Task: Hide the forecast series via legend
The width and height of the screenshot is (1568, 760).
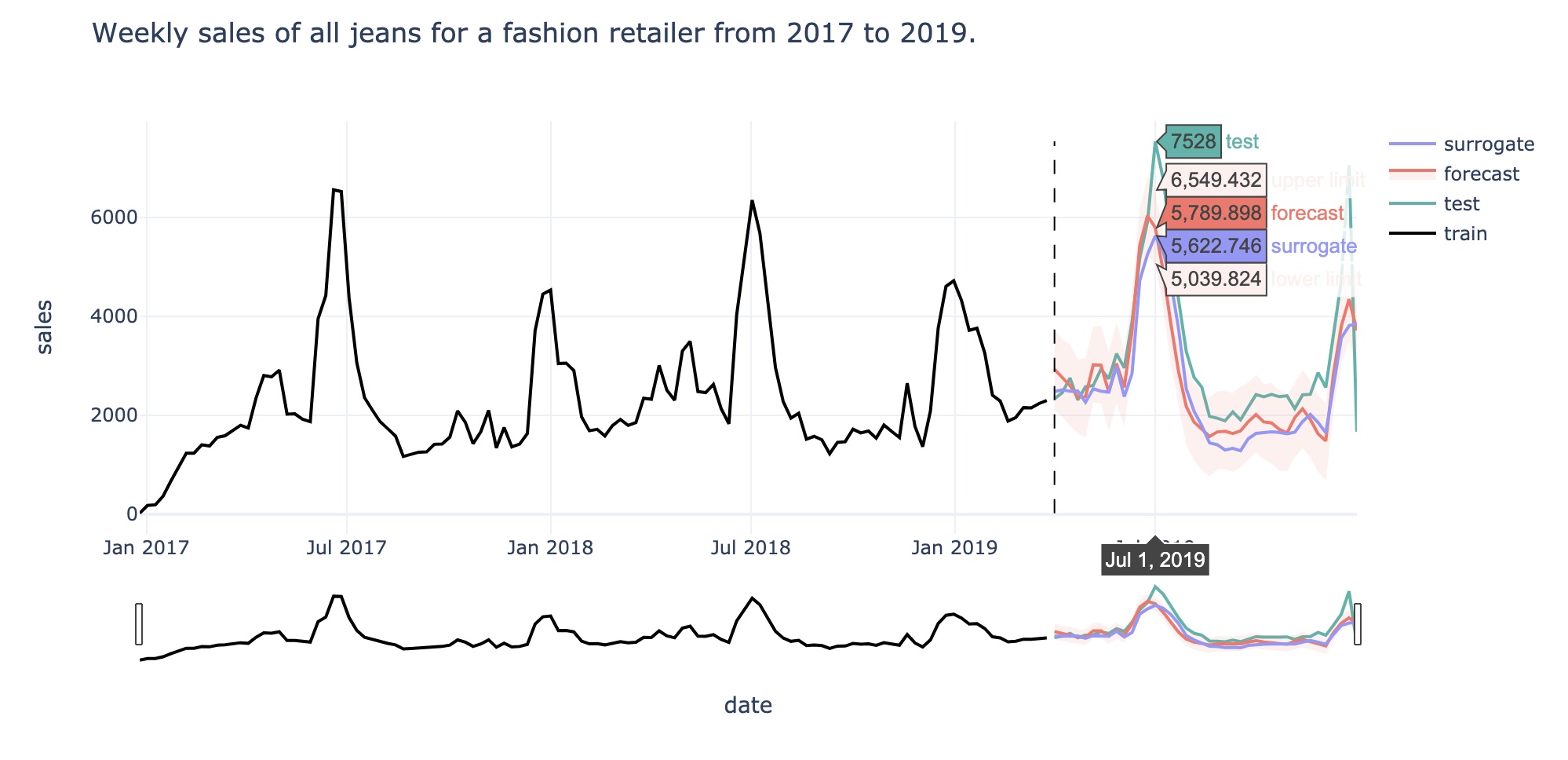Action: click(1481, 174)
